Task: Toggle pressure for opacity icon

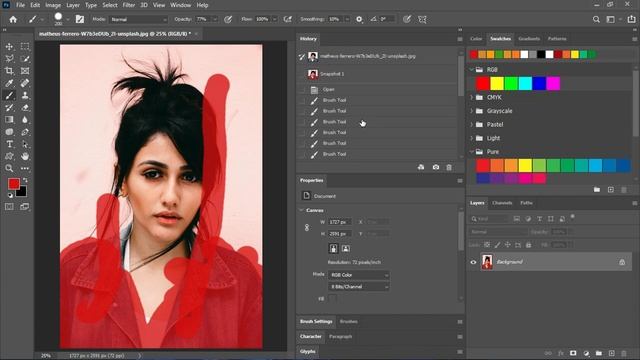Action: click(x=228, y=19)
